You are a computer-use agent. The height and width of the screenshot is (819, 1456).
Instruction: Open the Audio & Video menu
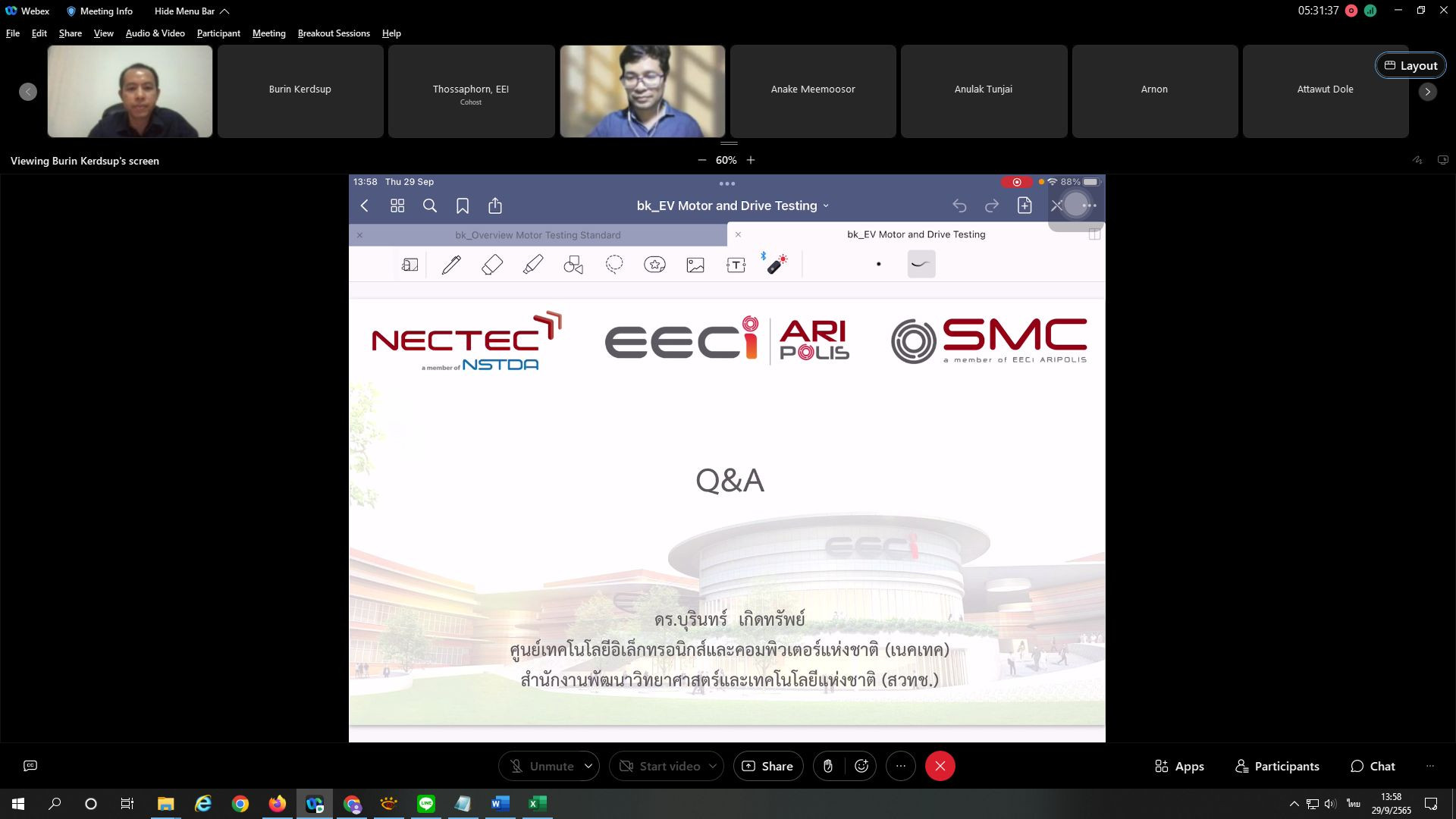click(155, 33)
